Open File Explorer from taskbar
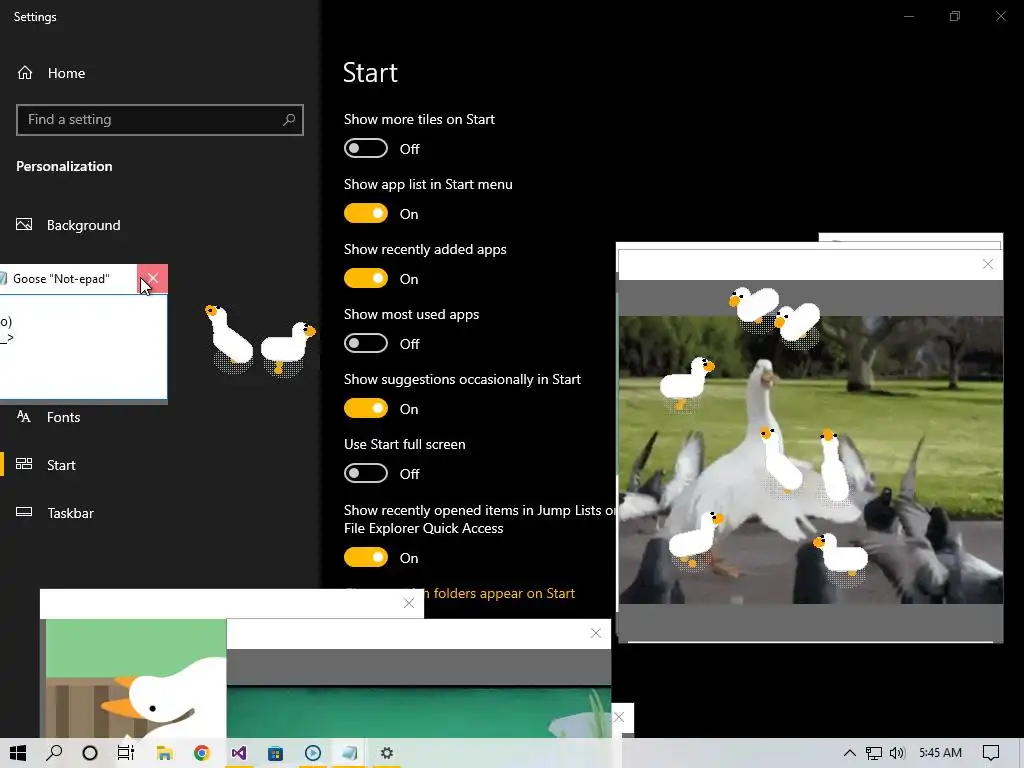This screenshot has height=768, width=1024. pyautogui.click(x=164, y=753)
